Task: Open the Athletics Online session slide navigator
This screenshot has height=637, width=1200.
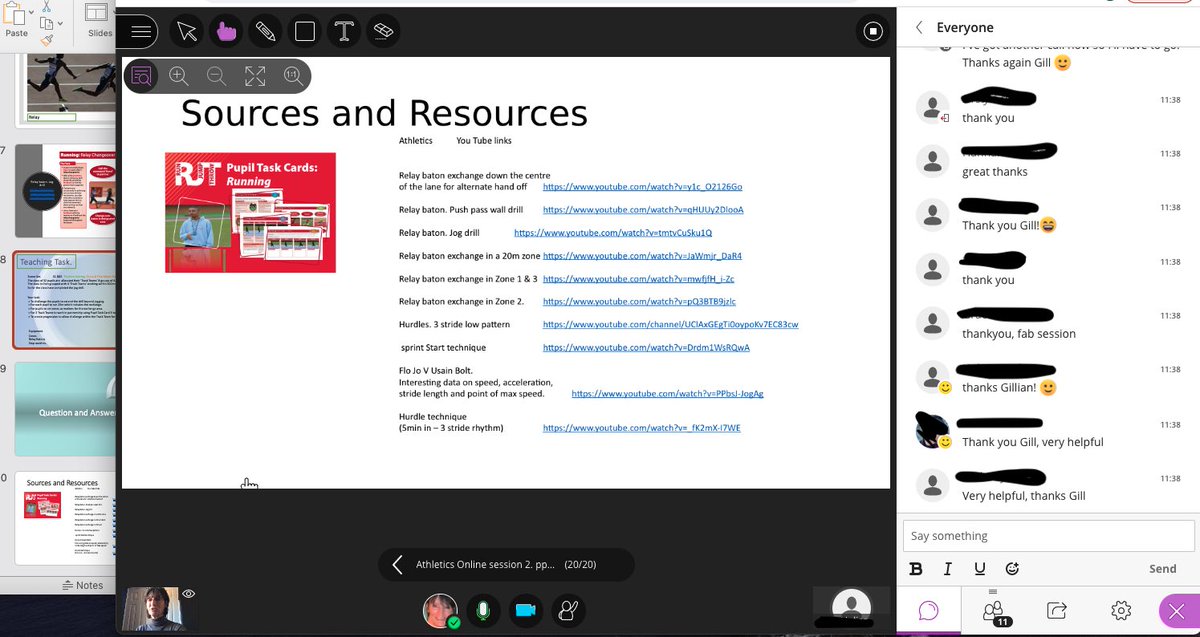Action: pyautogui.click(x=506, y=565)
